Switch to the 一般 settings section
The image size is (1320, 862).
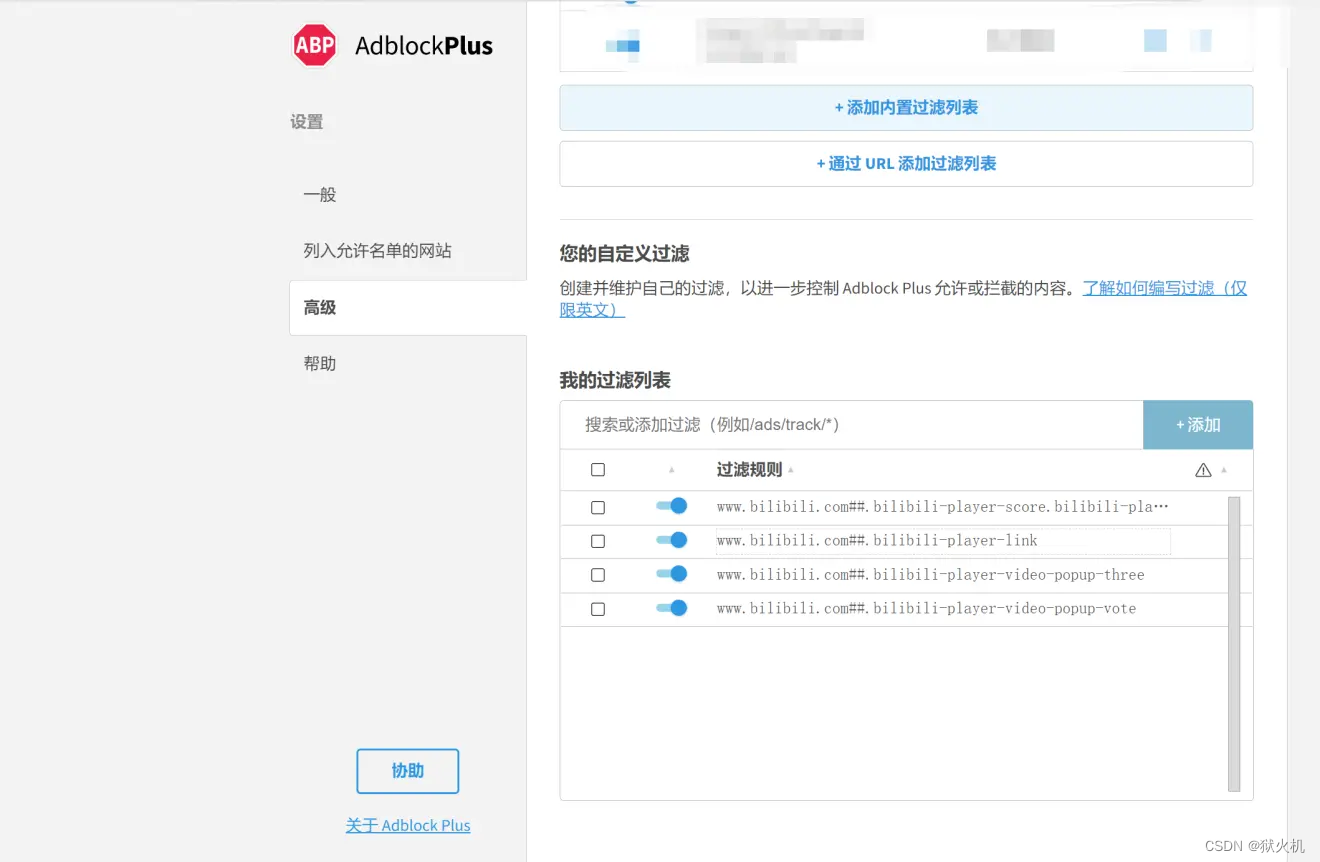[319, 195]
